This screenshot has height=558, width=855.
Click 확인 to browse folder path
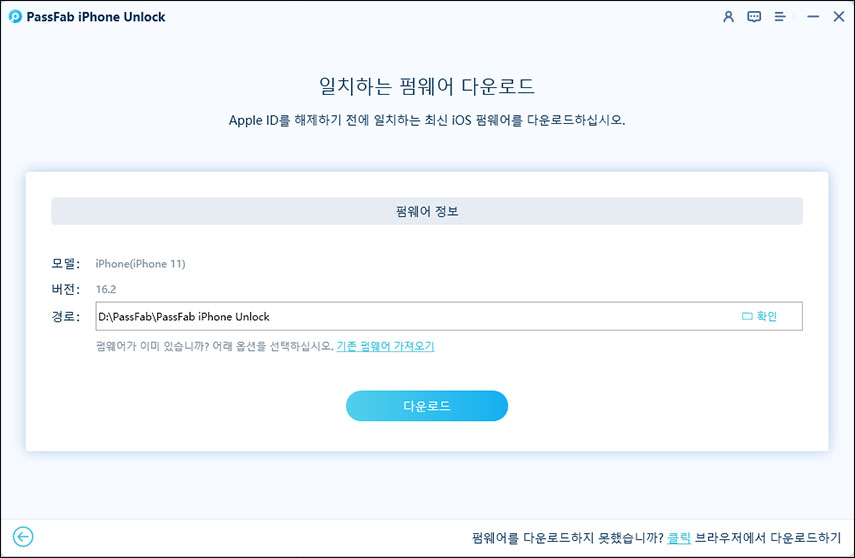(x=759, y=316)
